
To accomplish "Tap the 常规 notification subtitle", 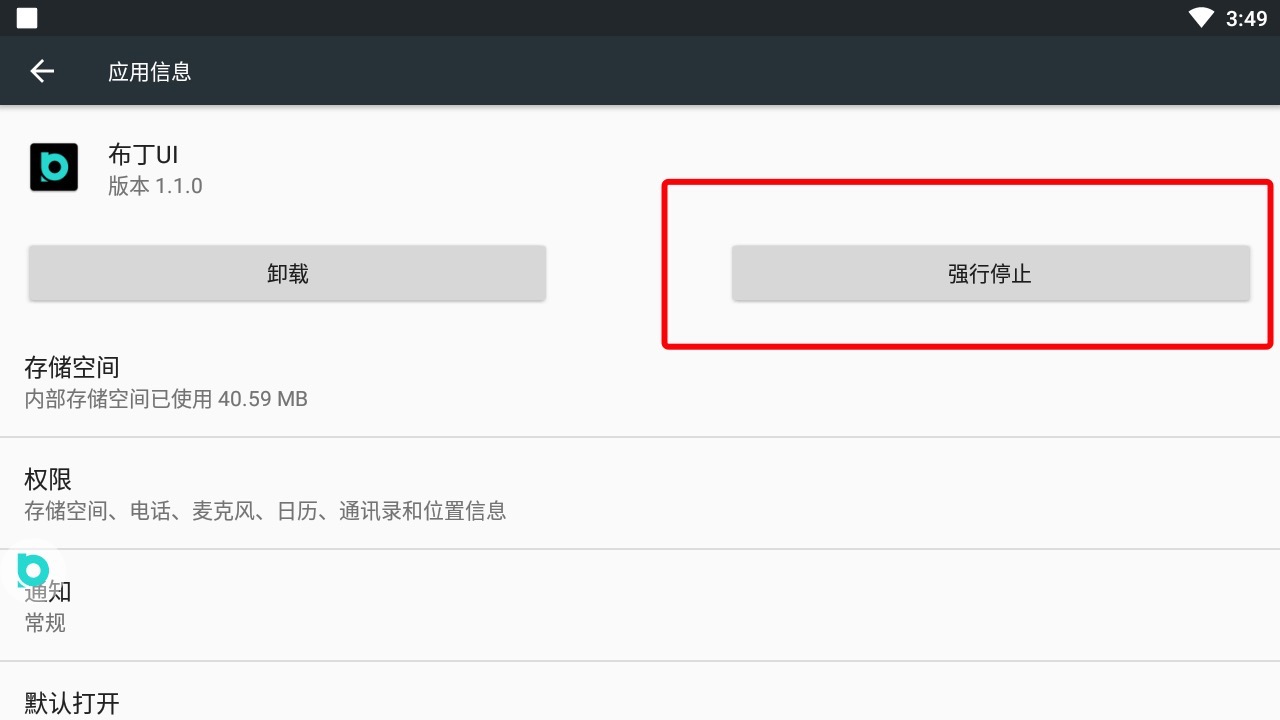I will pos(45,623).
